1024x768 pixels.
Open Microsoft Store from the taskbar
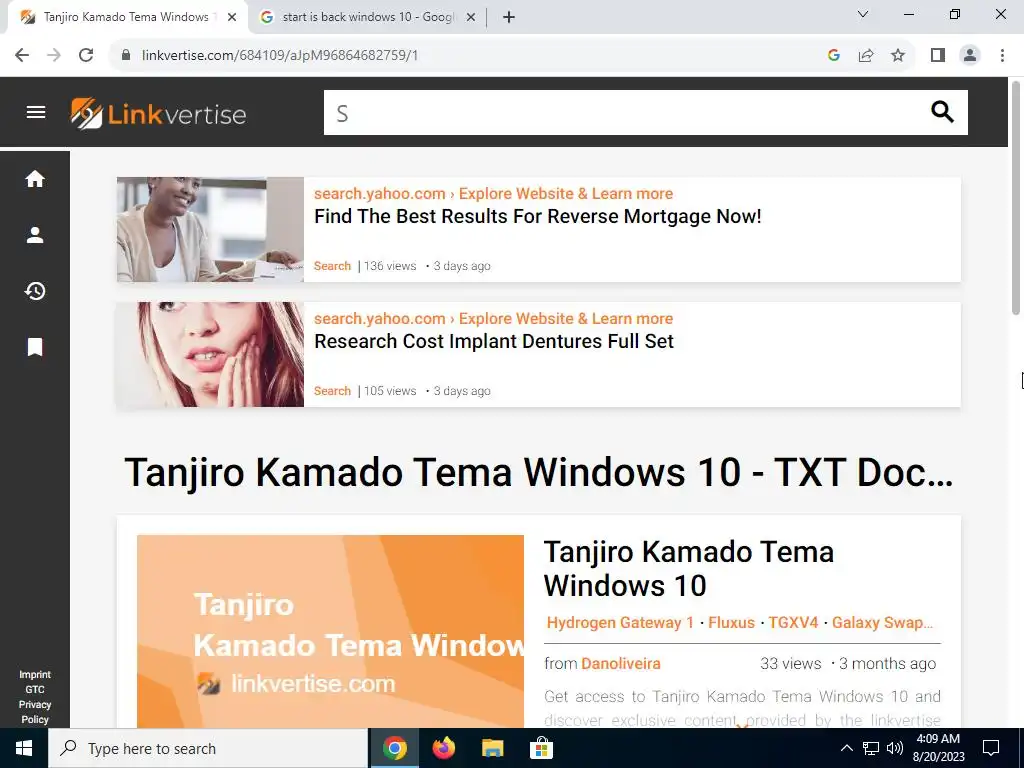pyautogui.click(x=541, y=748)
